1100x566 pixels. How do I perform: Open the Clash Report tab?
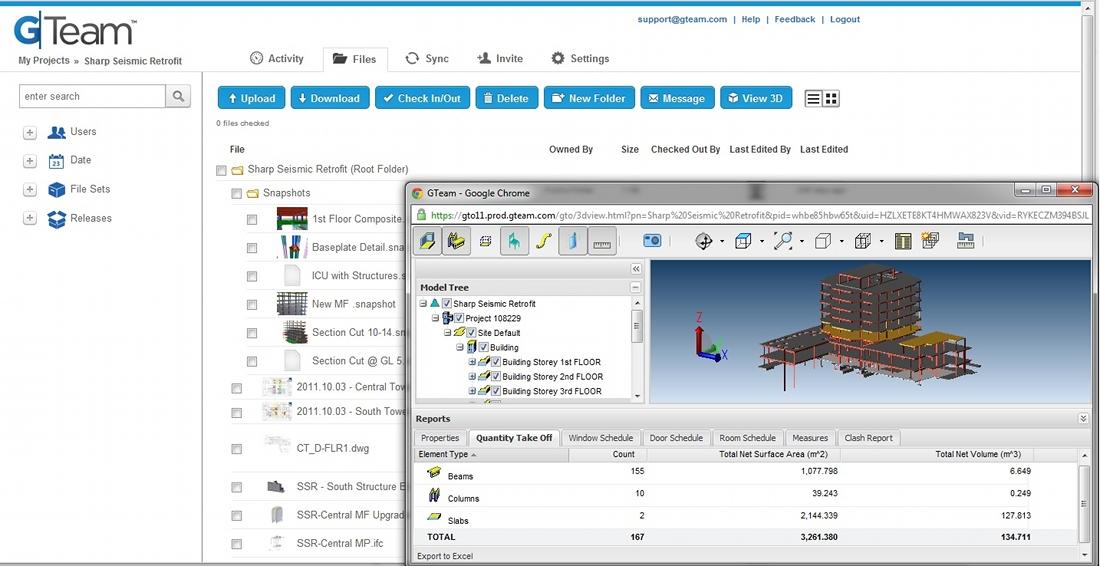point(868,438)
